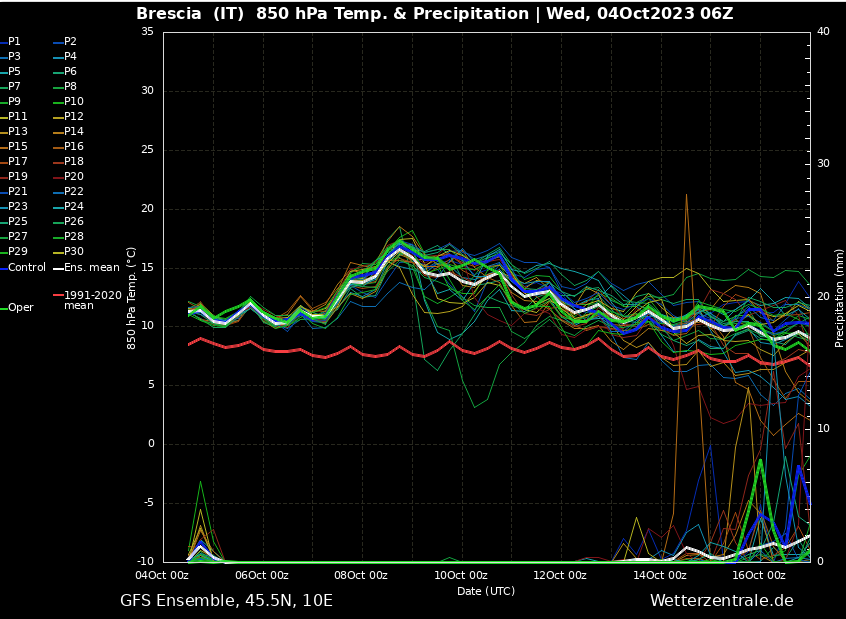Click the P16 legend entry
The image size is (846, 619).
click(69, 147)
